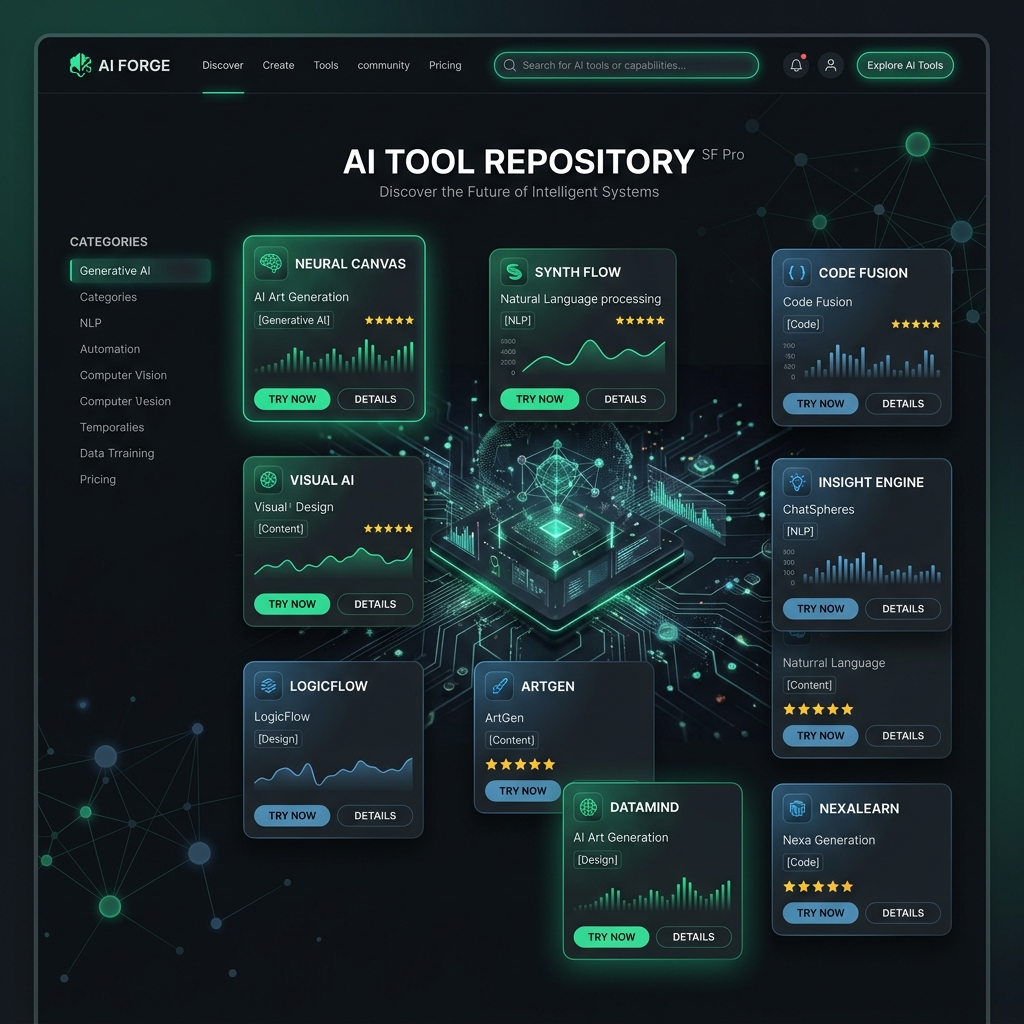
Task: Open the notifications bell icon
Action: 795,65
